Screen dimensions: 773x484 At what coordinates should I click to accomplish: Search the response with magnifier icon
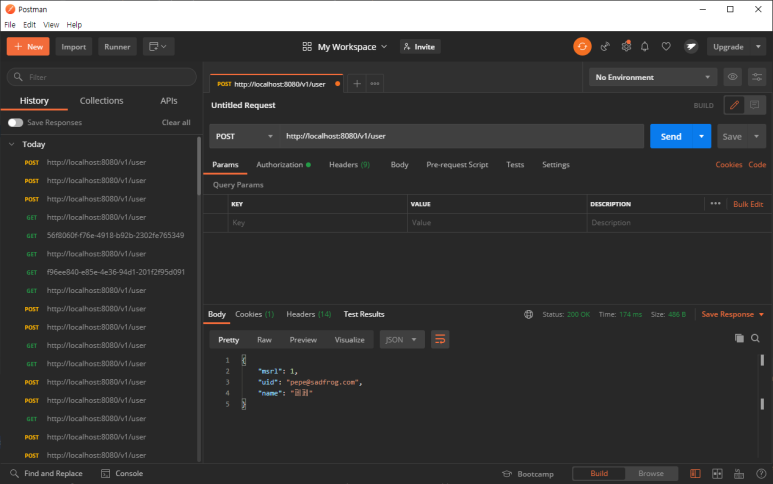tap(755, 338)
